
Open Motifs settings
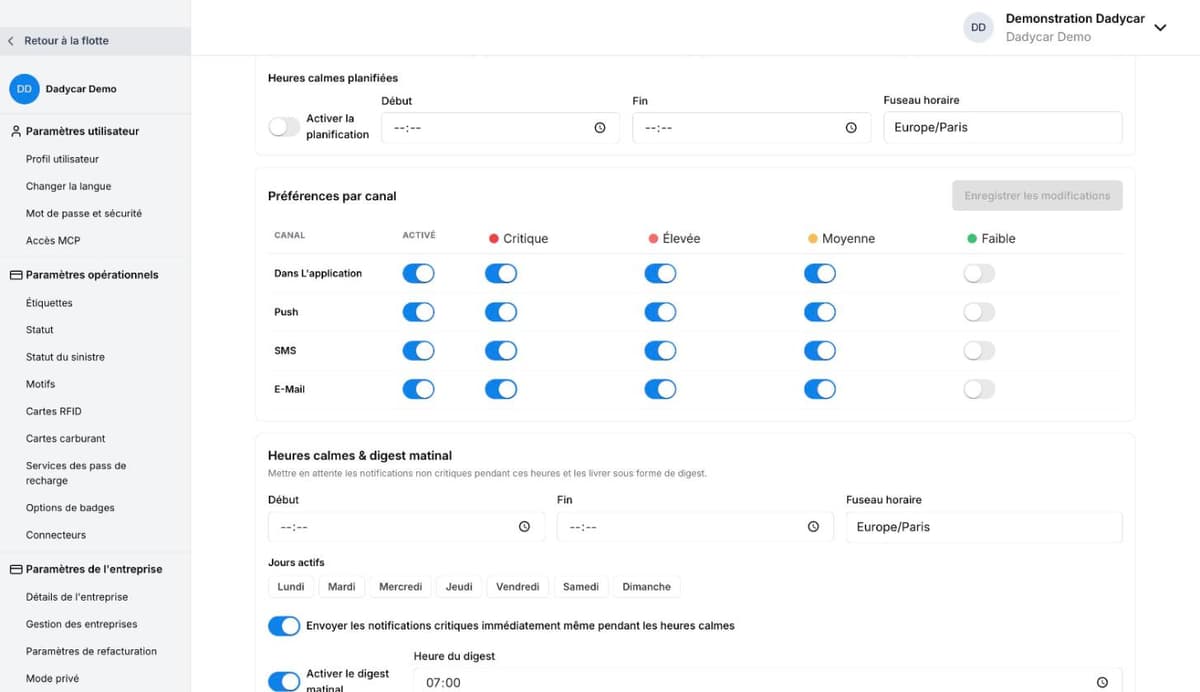pyautogui.click(x=40, y=384)
